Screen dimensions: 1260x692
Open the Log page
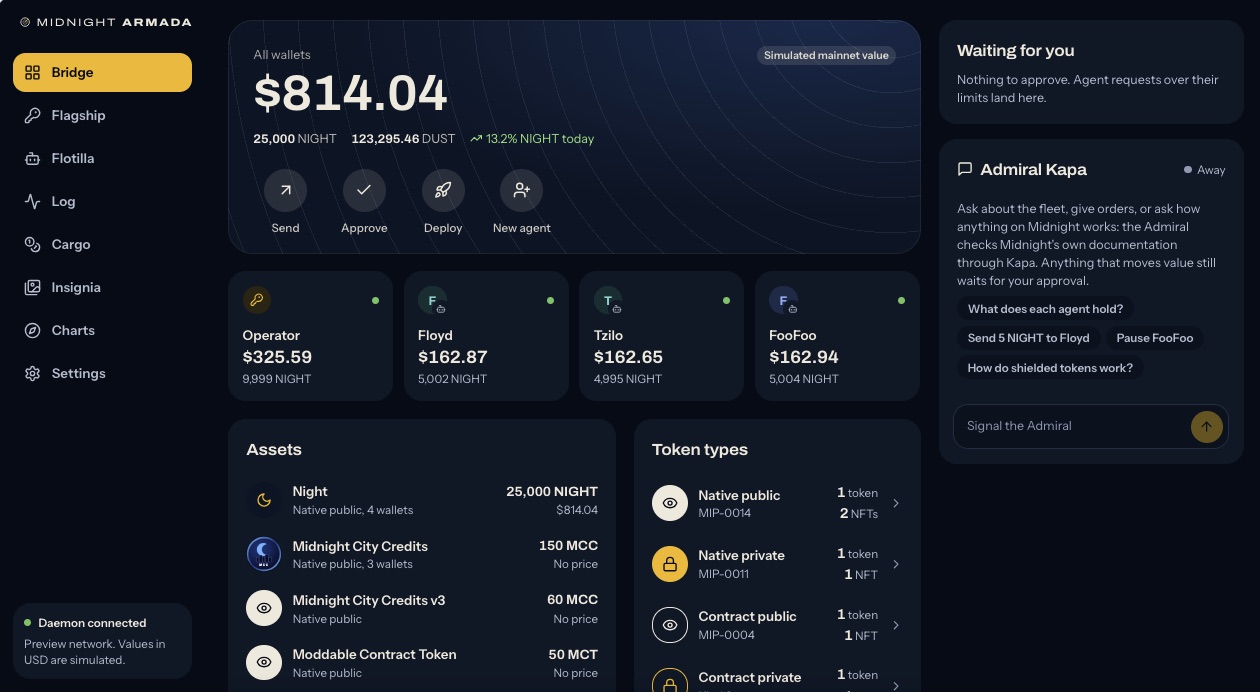click(102, 201)
